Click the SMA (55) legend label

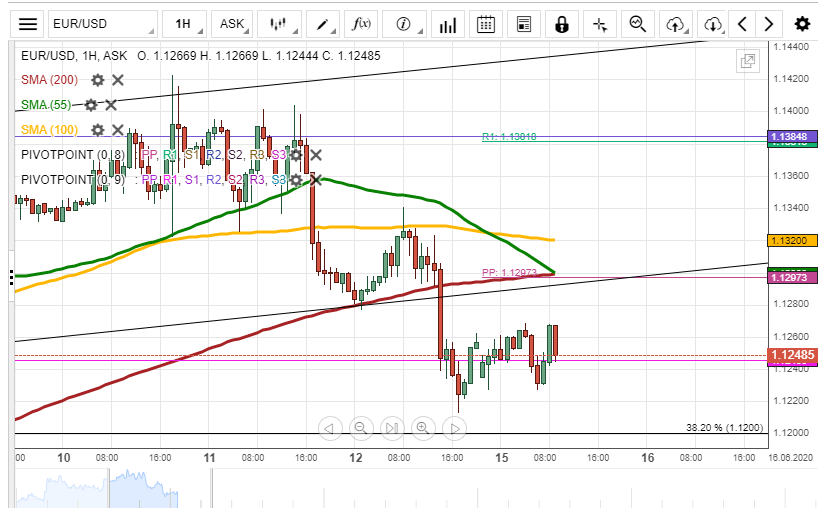tap(46, 105)
